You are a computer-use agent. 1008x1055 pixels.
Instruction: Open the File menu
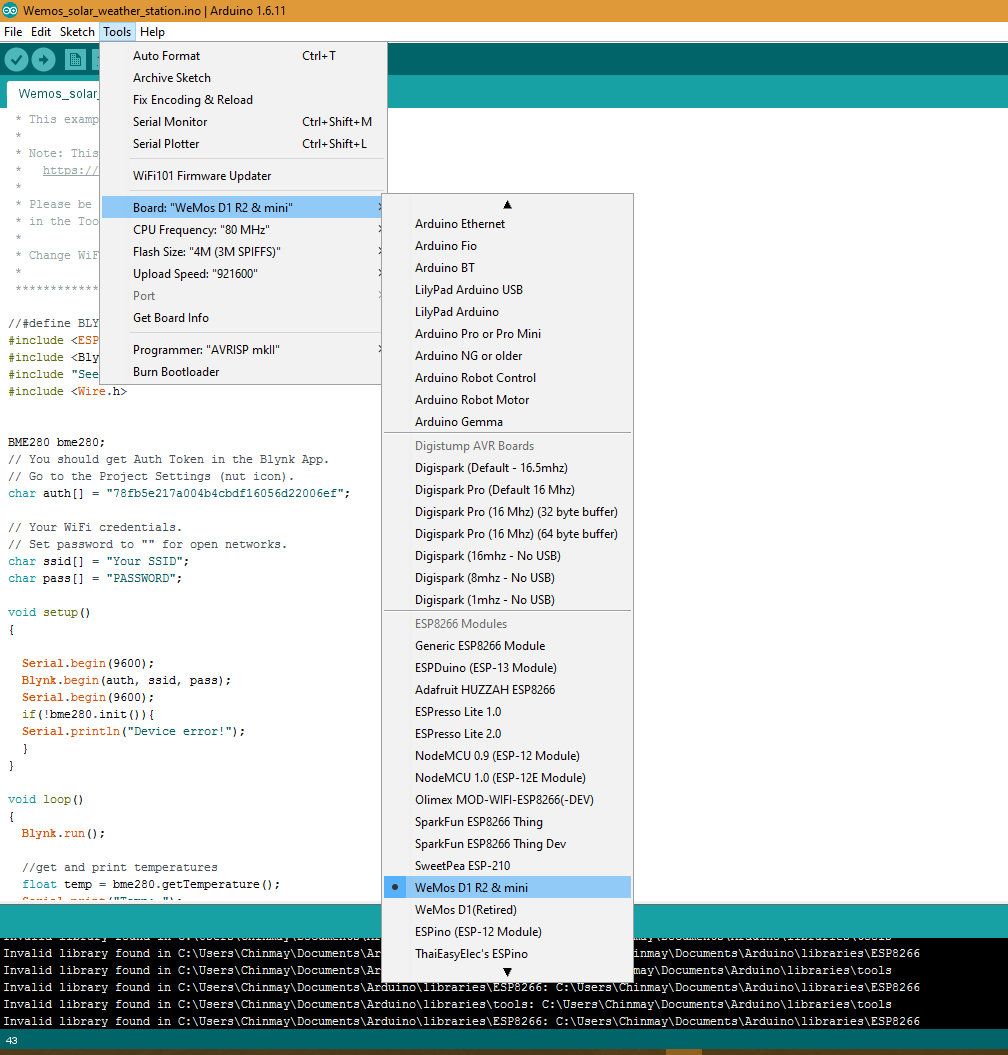pos(13,32)
